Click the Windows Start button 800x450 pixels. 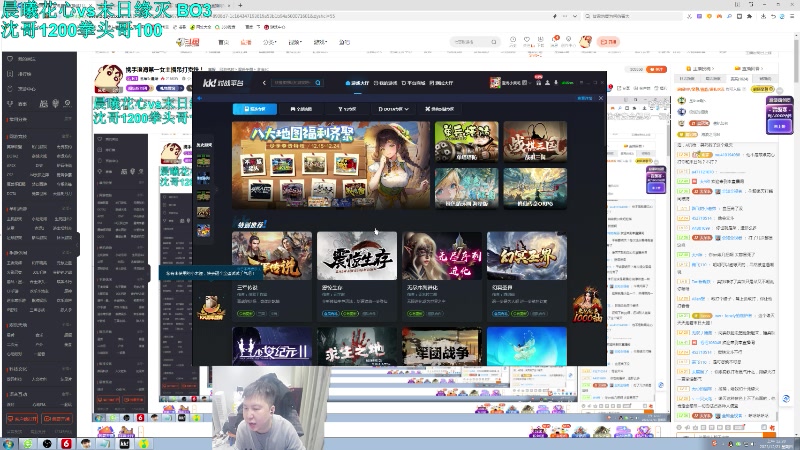pyautogui.click(x=8, y=443)
